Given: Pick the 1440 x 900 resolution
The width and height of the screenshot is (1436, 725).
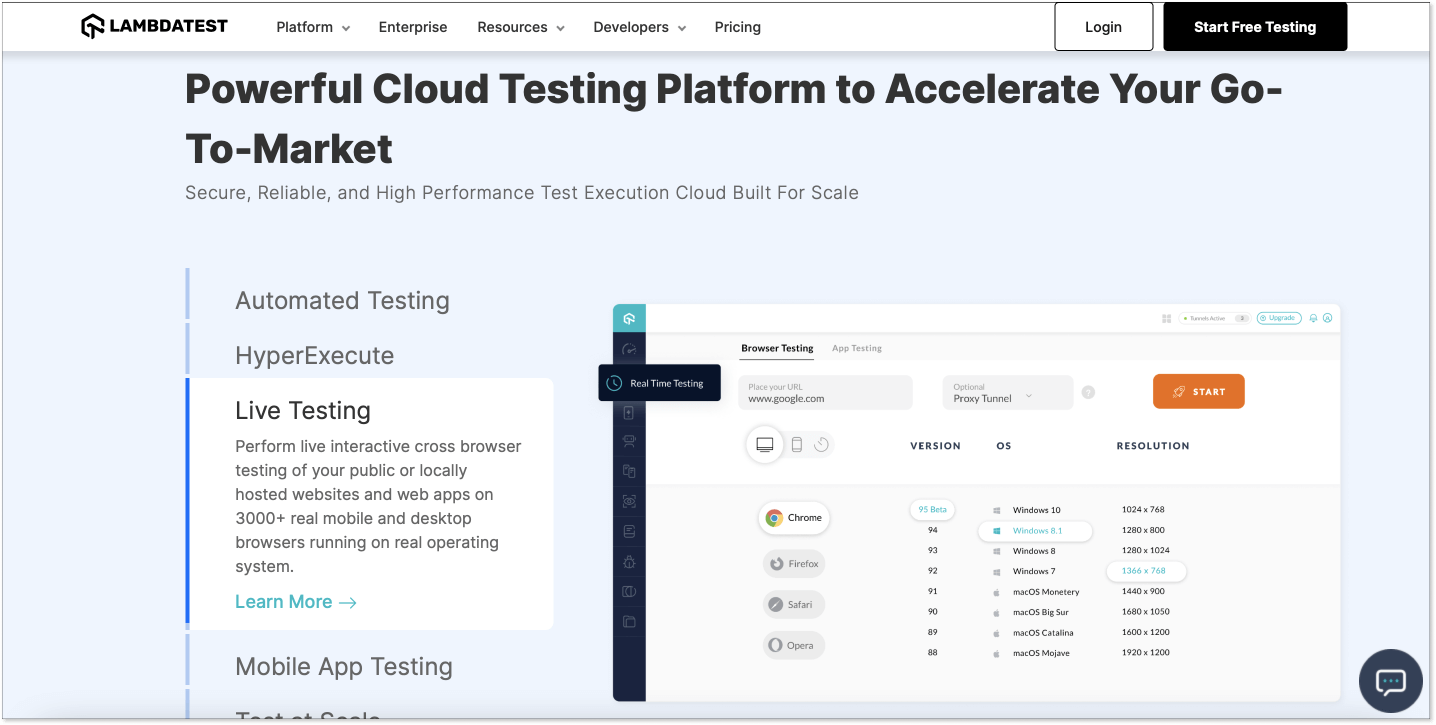Looking at the screenshot, I should 1143,591.
